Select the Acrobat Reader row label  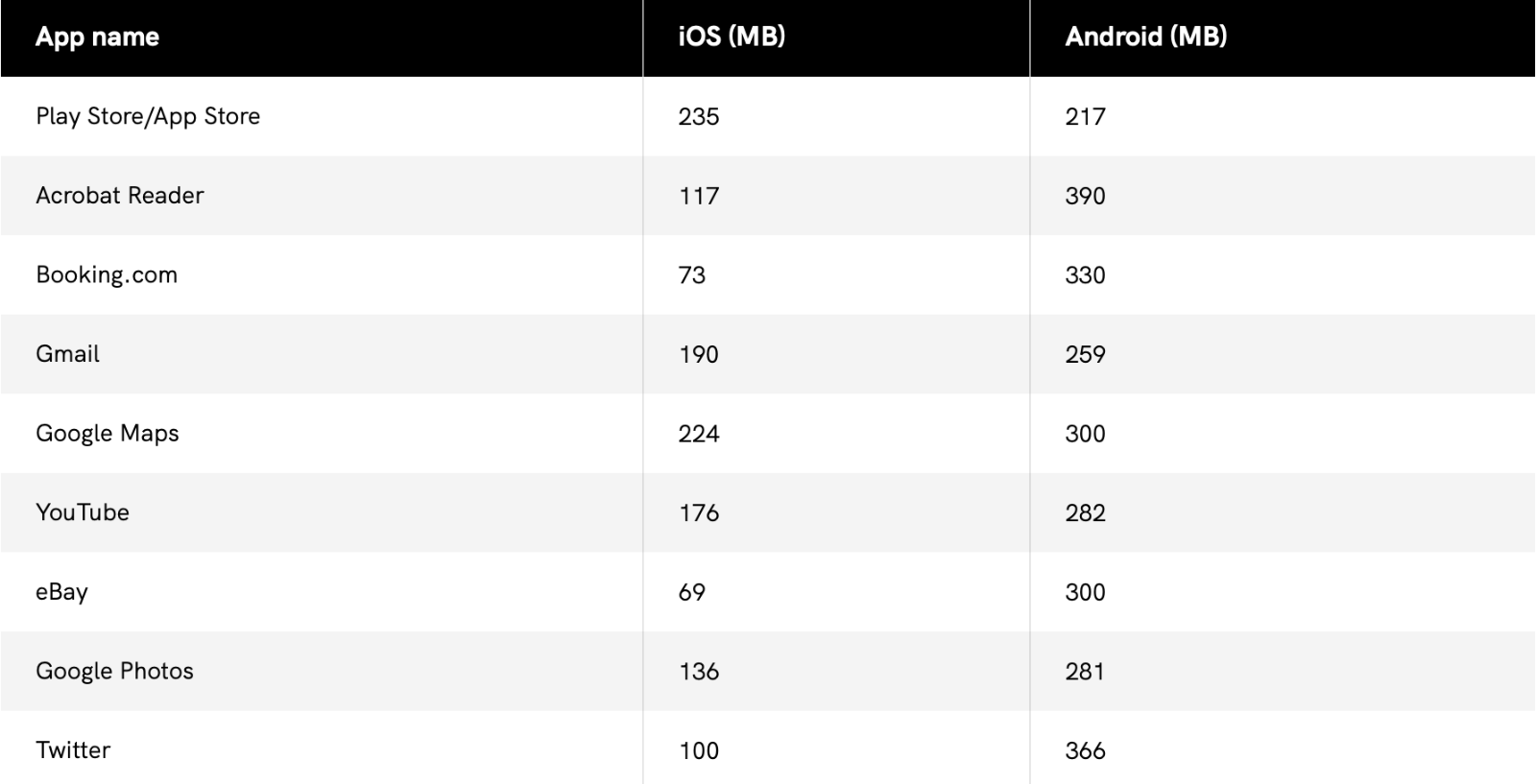point(120,195)
